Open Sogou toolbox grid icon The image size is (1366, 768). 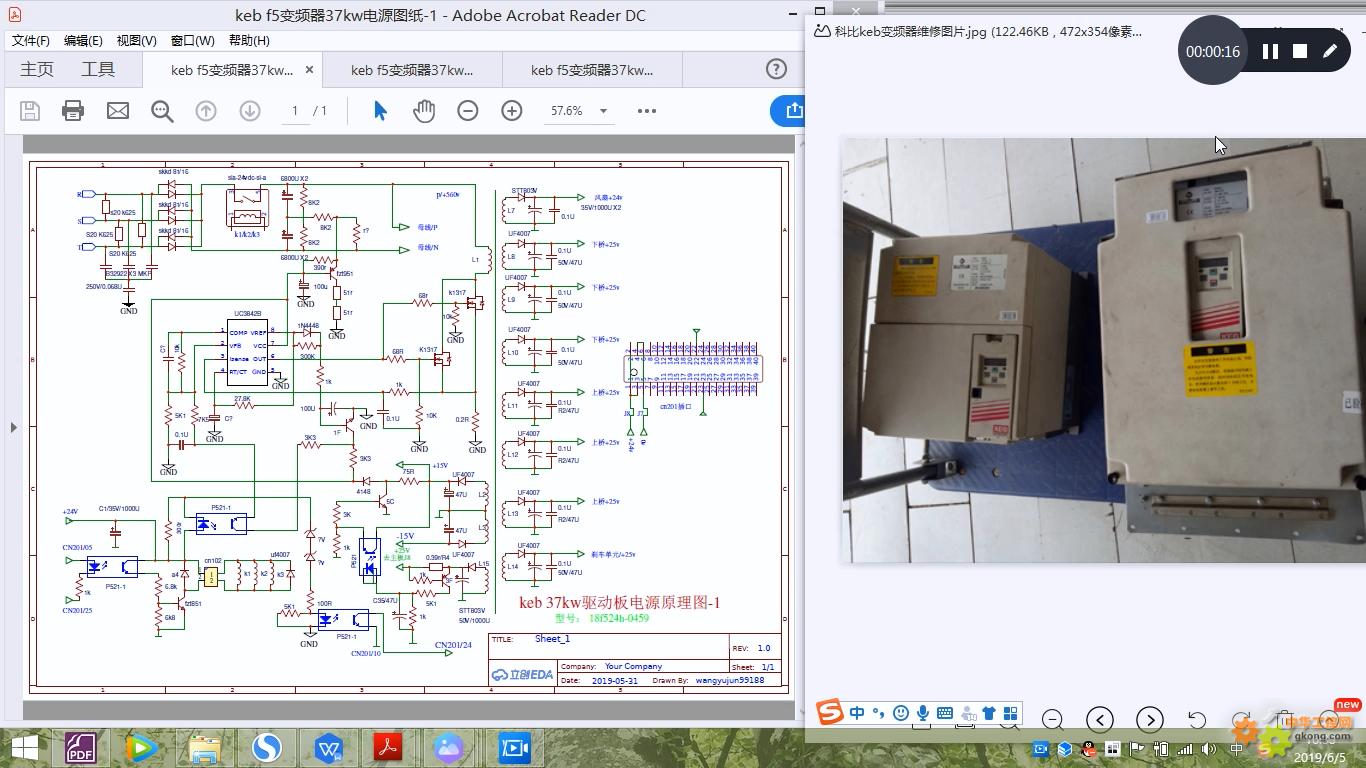(x=1010, y=713)
